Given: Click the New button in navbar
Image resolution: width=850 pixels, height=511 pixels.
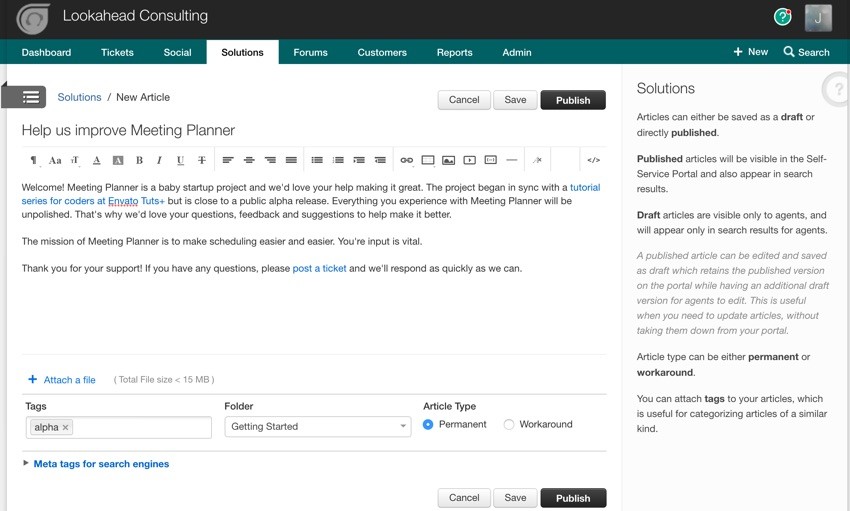Looking at the screenshot, I should click(750, 52).
